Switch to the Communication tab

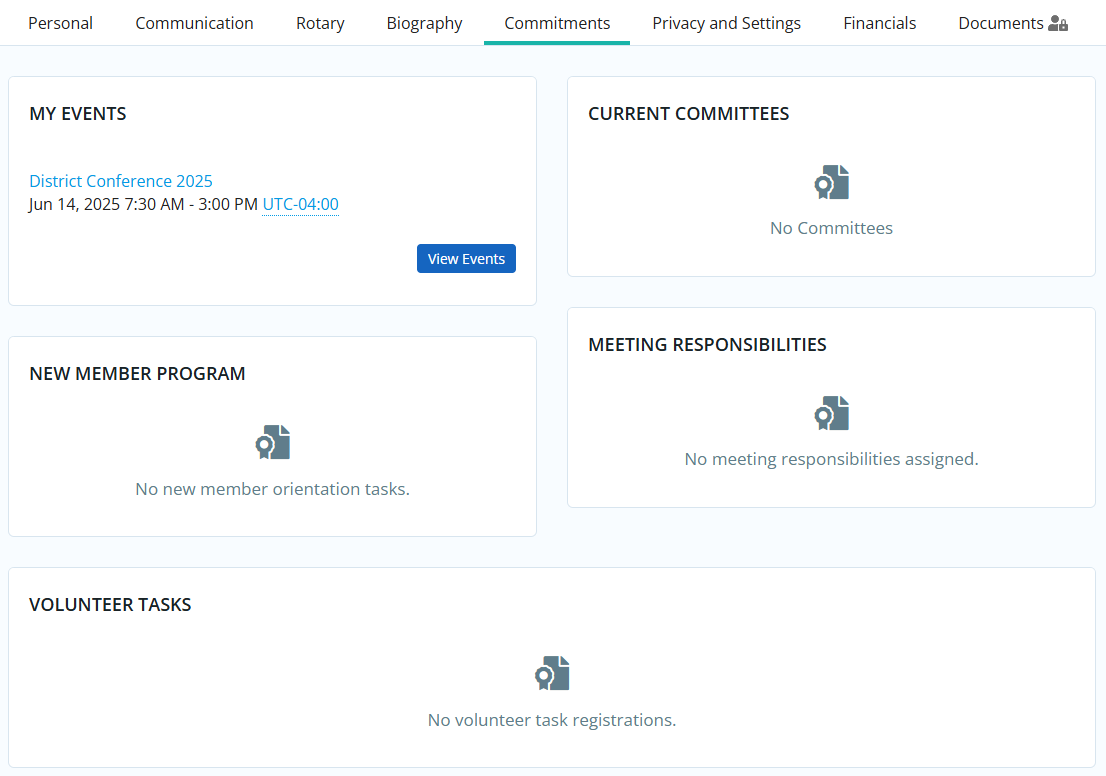coord(194,23)
